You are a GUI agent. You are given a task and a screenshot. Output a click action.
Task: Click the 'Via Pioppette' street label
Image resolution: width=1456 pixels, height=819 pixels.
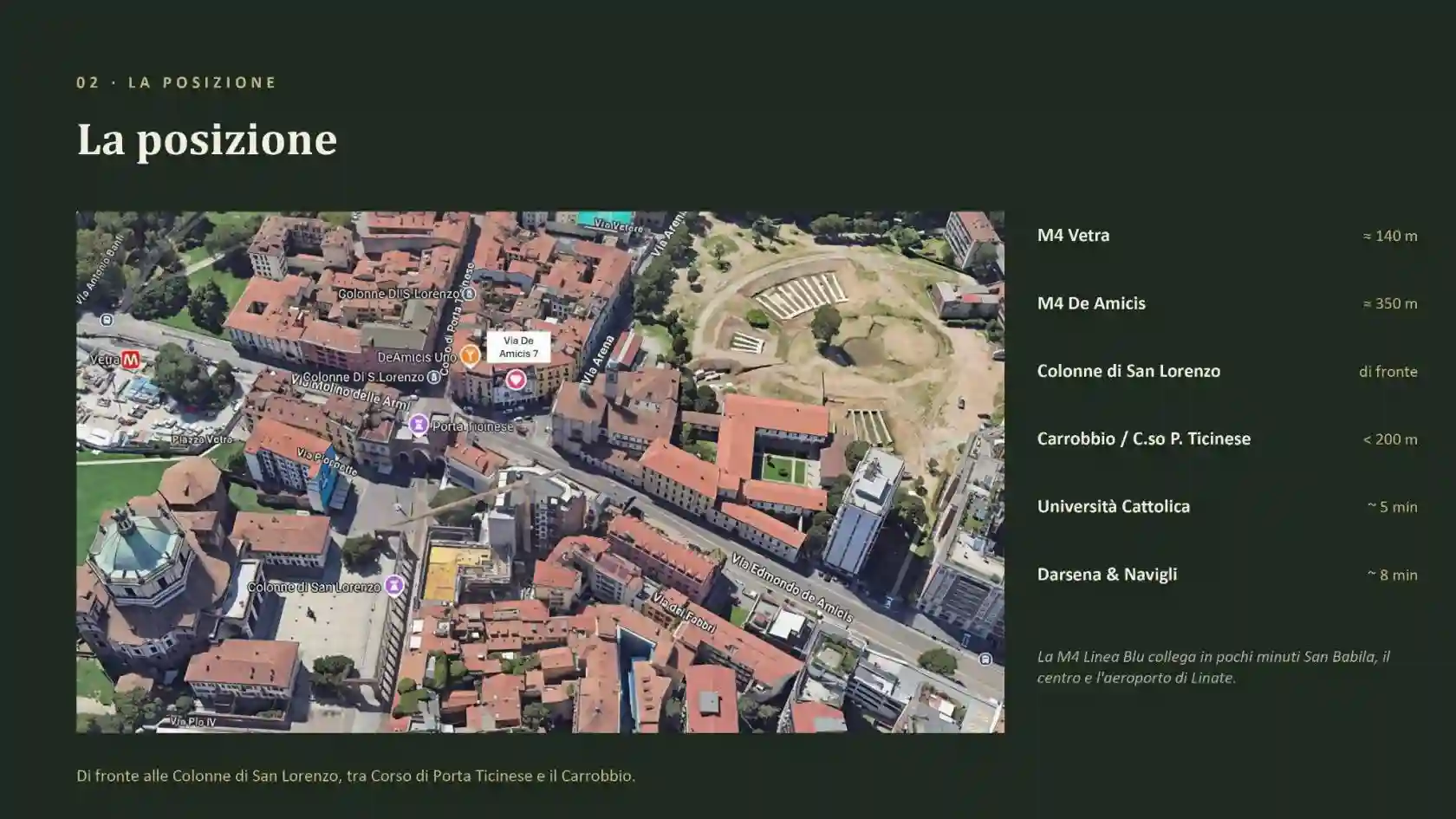pos(327,462)
